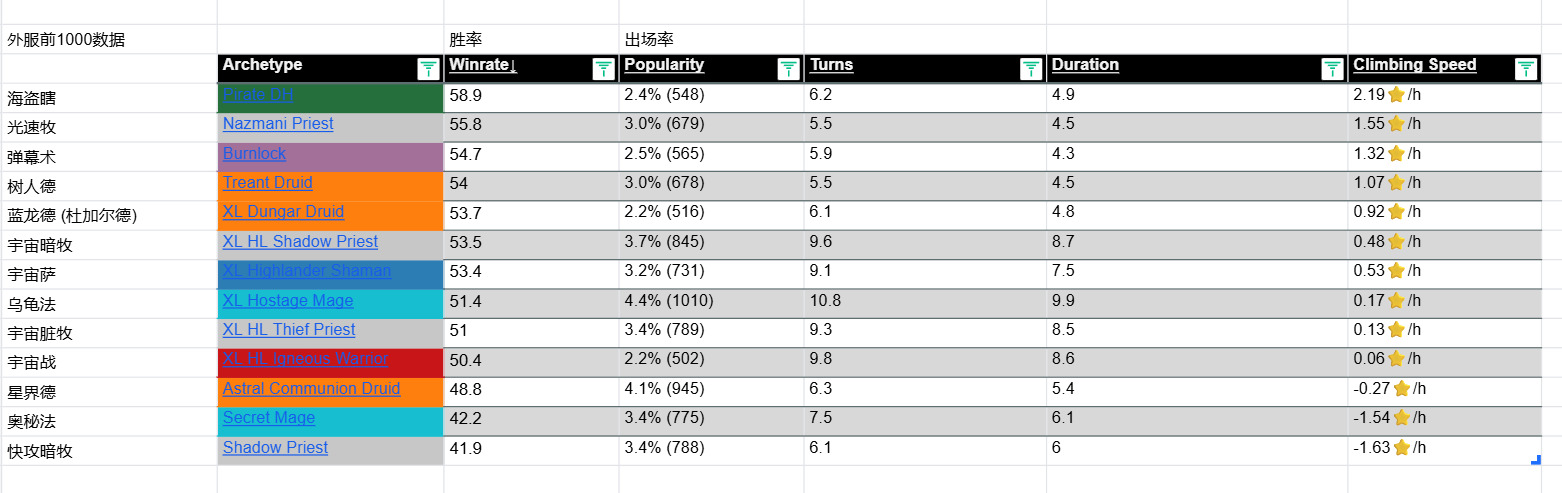Click the Popularity header label
The image size is (1562, 493).
(x=664, y=65)
